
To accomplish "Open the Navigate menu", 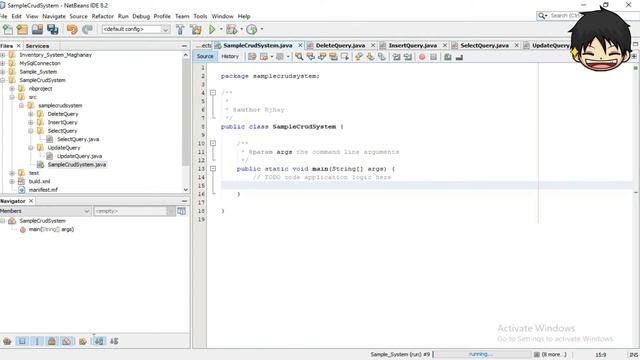I will [x=54, y=16].
